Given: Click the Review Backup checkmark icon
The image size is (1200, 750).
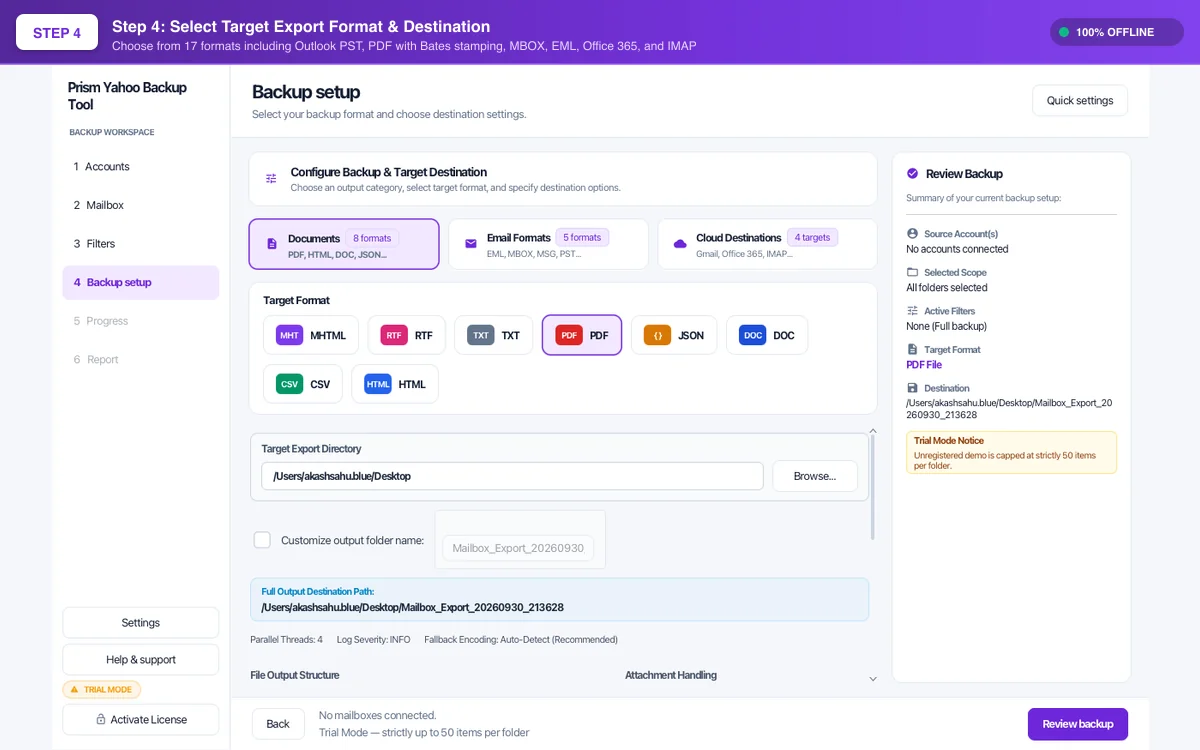Looking at the screenshot, I should 912,173.
